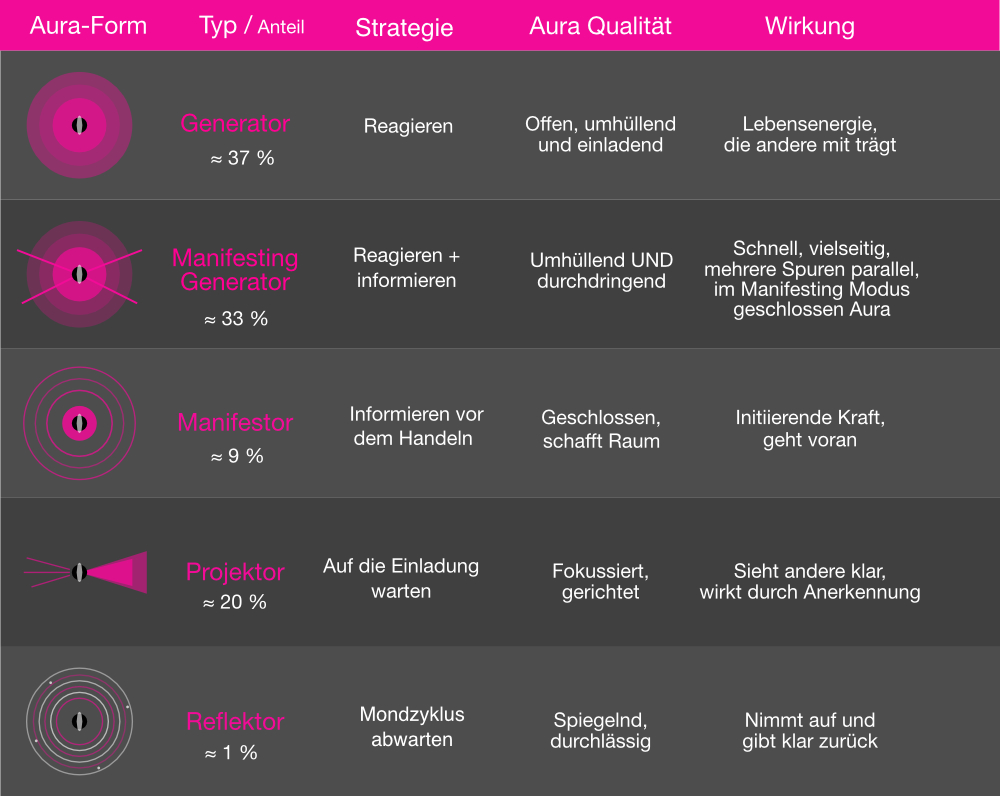1000x796 pixels.
Task: Select the Strategie column header
Action: coord(404,27)
